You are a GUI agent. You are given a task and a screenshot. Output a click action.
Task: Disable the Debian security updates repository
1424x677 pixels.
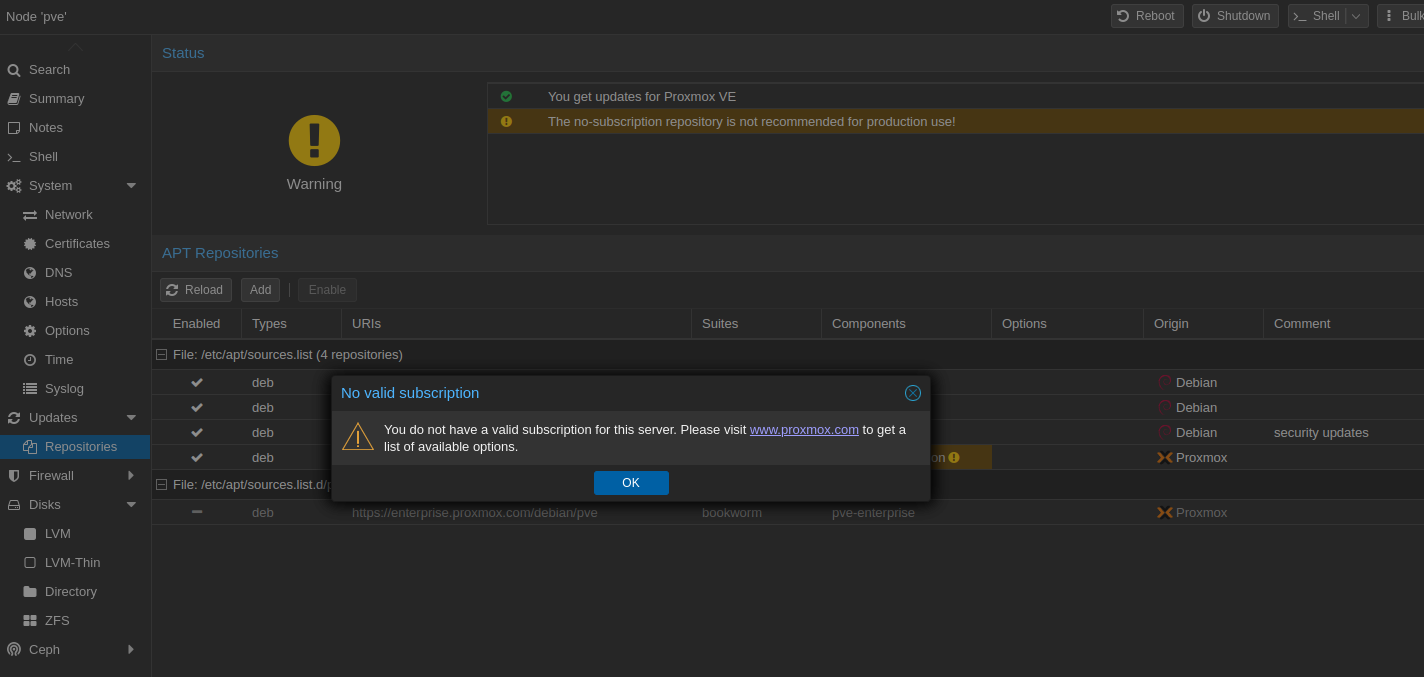click(x=196, y=432)
